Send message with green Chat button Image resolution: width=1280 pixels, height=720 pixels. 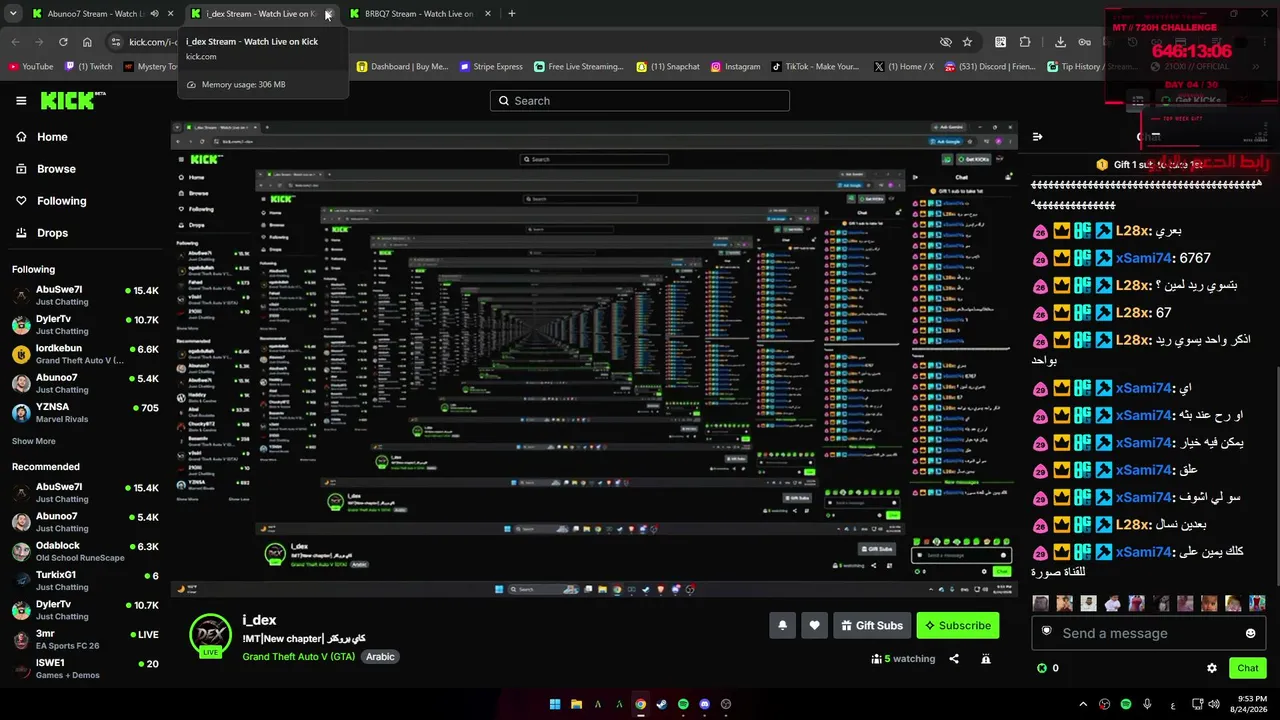tap(1248, 668)
